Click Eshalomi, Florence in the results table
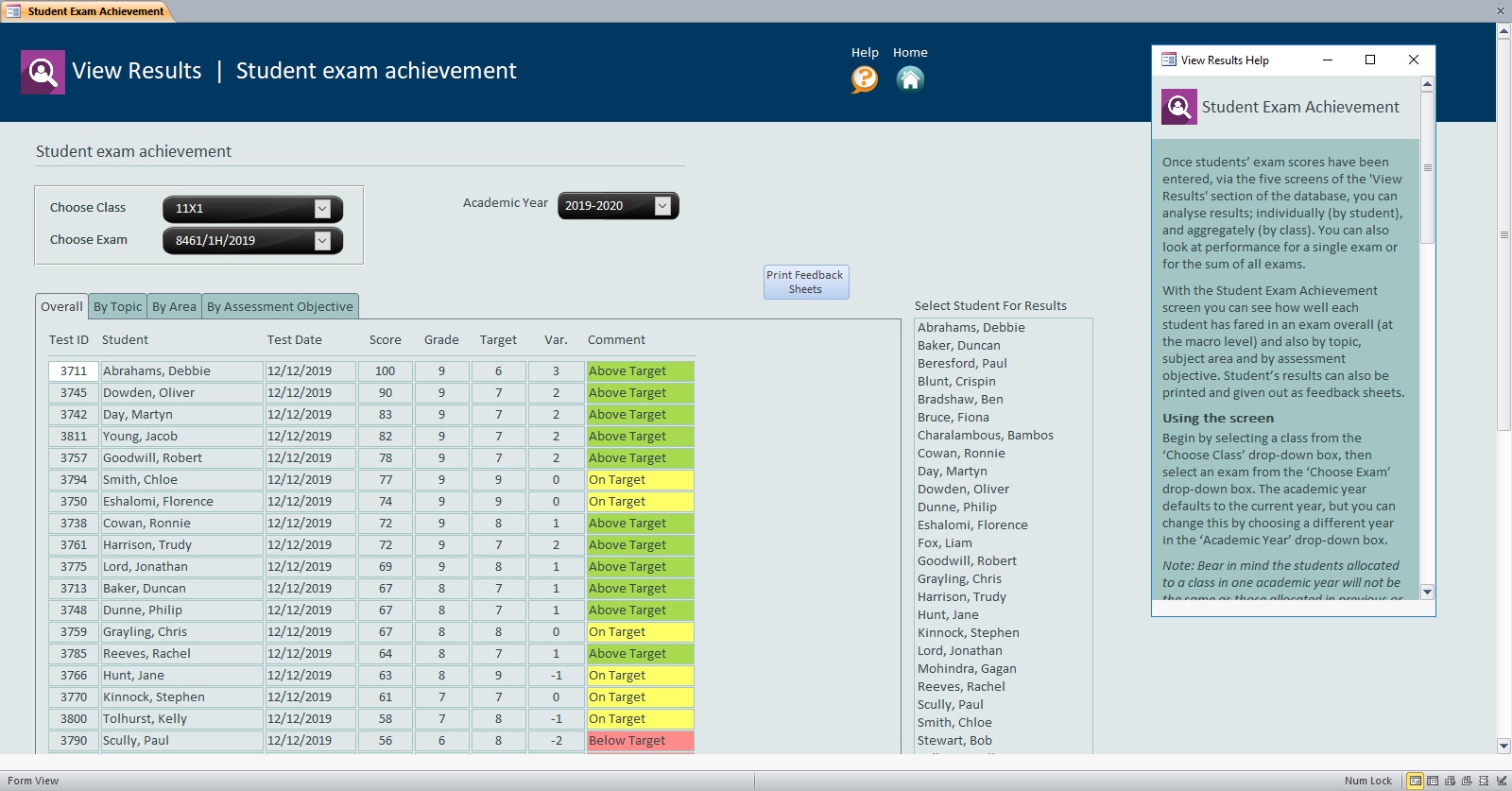The height and width of the screenshot is (791, 1512). pyautogui.click(x=181, y=502)
